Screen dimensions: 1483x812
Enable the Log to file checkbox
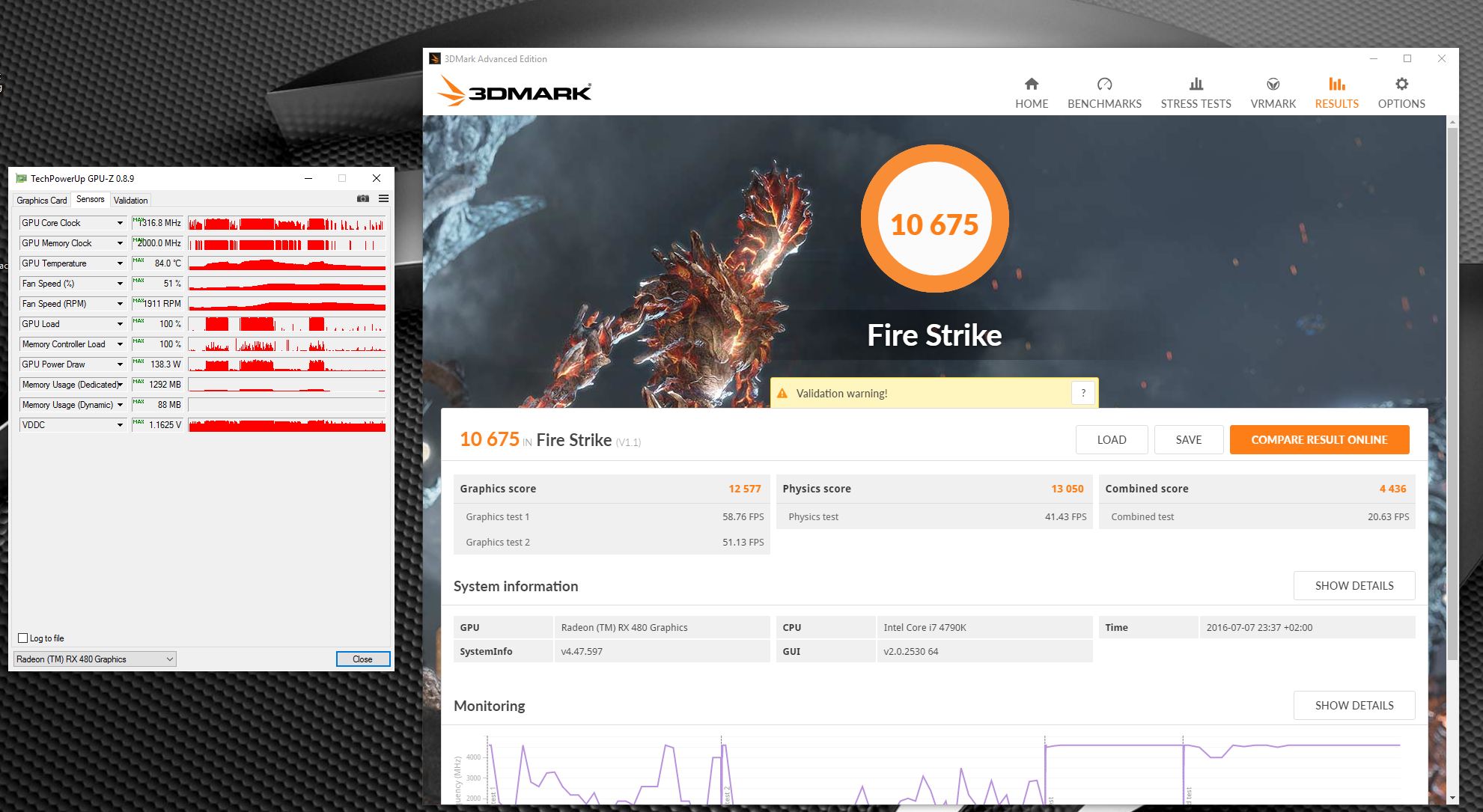pos(23,638)
